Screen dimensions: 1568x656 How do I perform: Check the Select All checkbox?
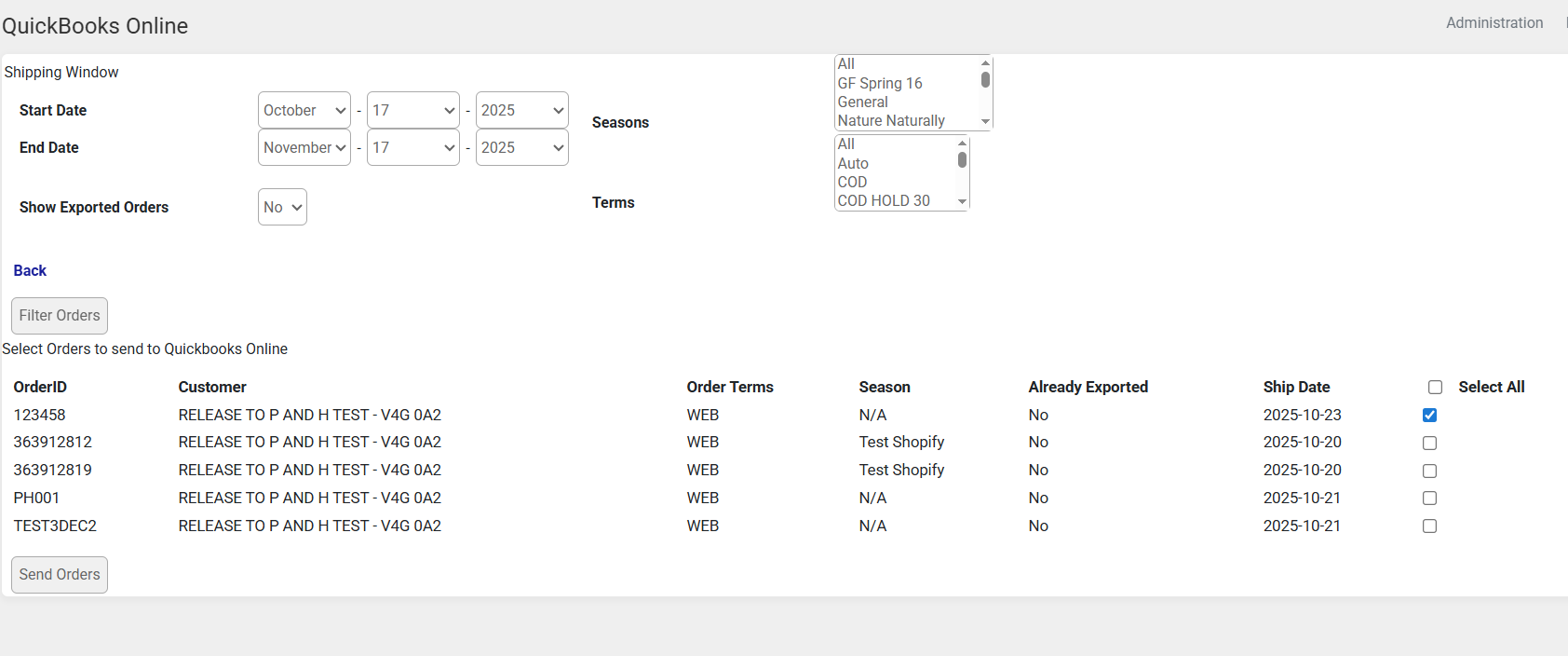tap(1435, 388)
